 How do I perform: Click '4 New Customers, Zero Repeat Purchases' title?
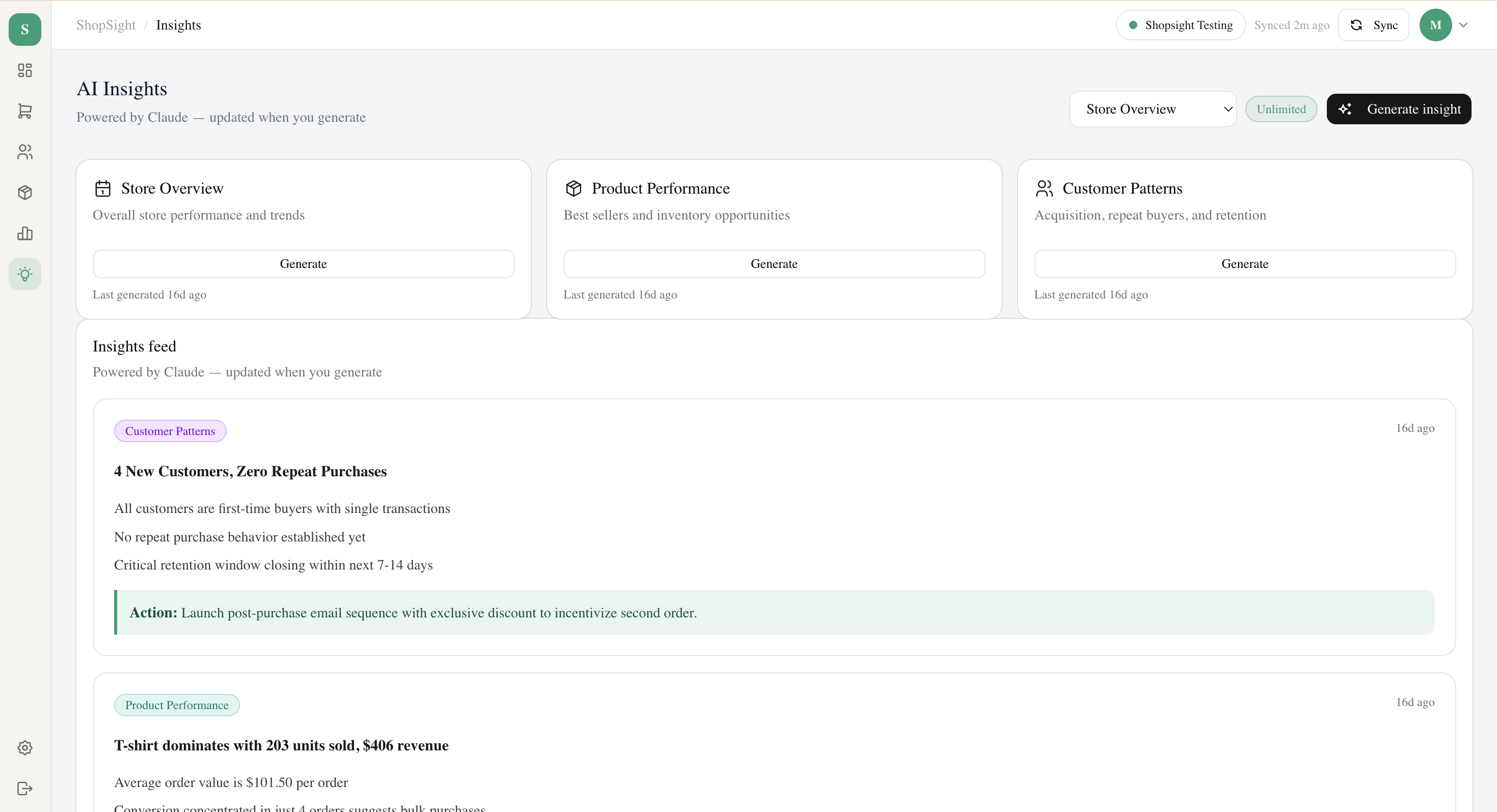(251, 471)
